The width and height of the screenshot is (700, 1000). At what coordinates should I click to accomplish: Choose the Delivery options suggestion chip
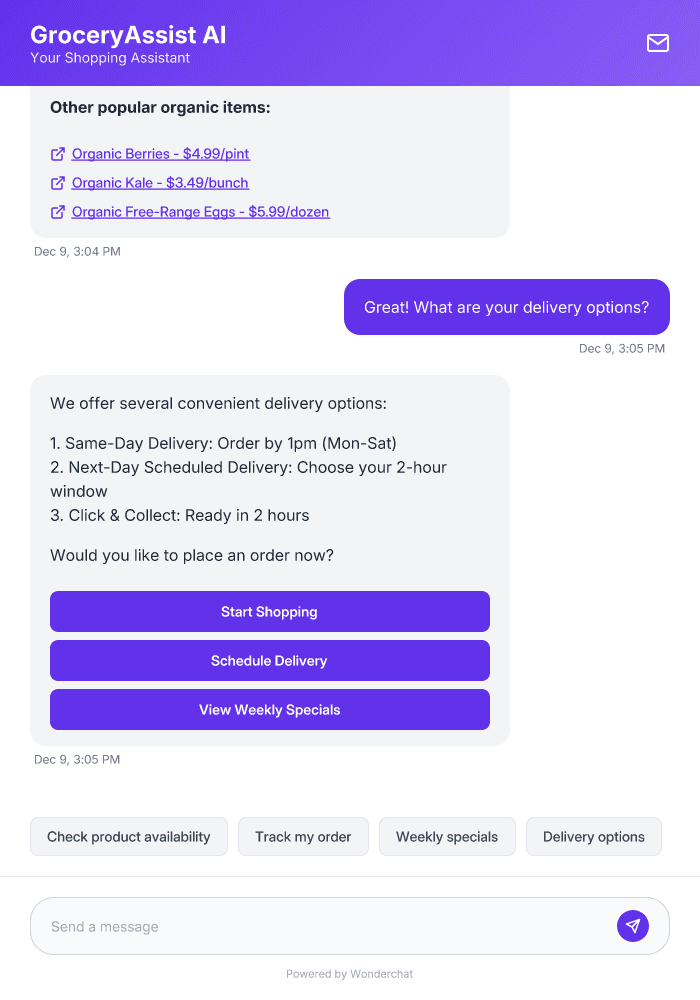pos(593,836)
